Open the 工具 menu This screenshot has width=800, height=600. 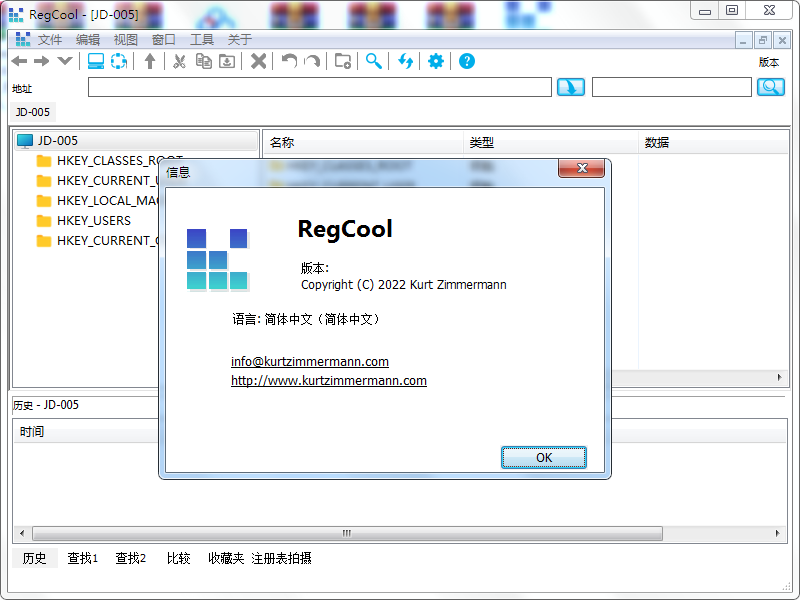(202, 40)
